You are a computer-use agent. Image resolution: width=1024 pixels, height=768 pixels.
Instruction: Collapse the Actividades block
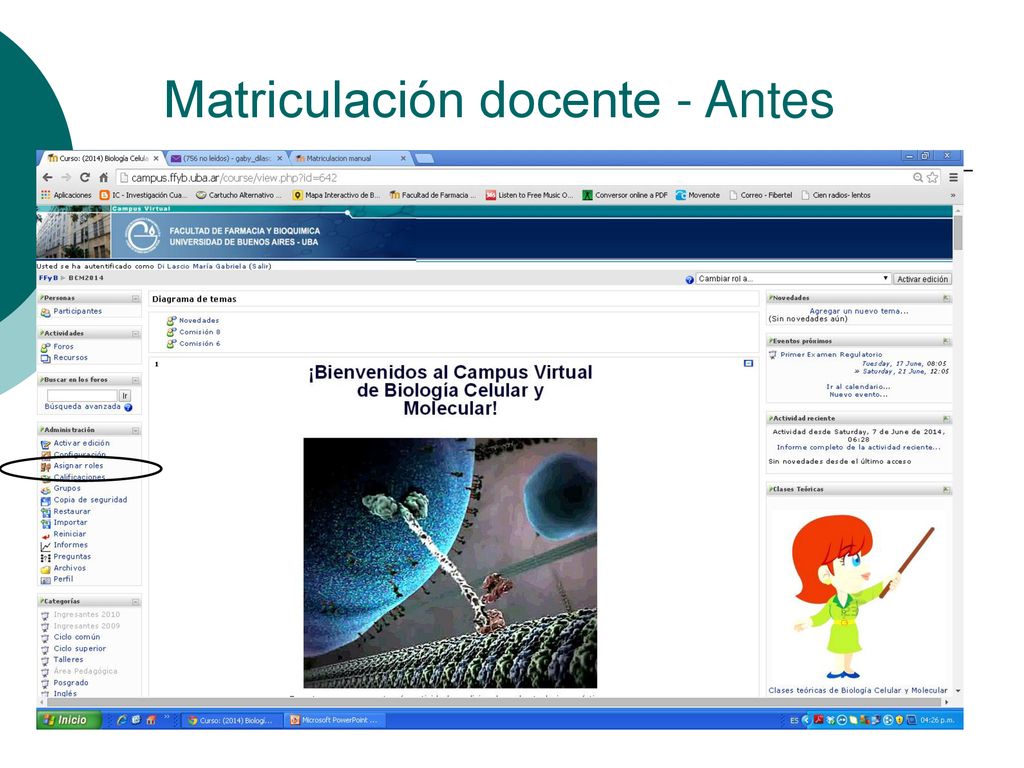click(x=136, y=334)
